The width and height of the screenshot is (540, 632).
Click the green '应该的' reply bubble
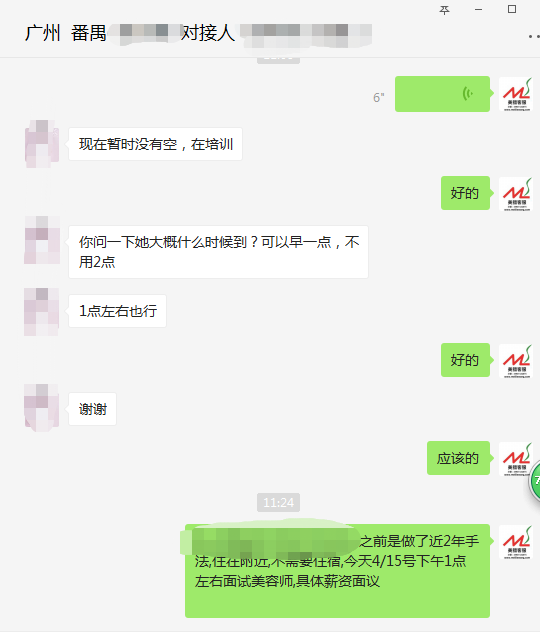tap(458, 458)
